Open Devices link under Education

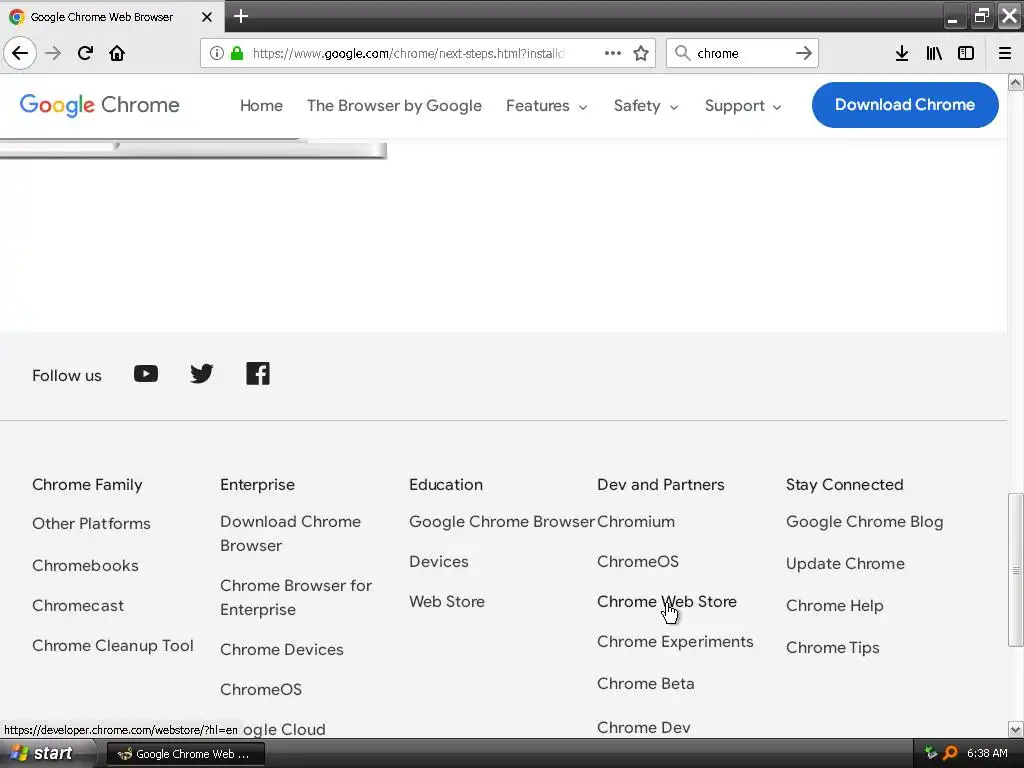click(438, 562)
